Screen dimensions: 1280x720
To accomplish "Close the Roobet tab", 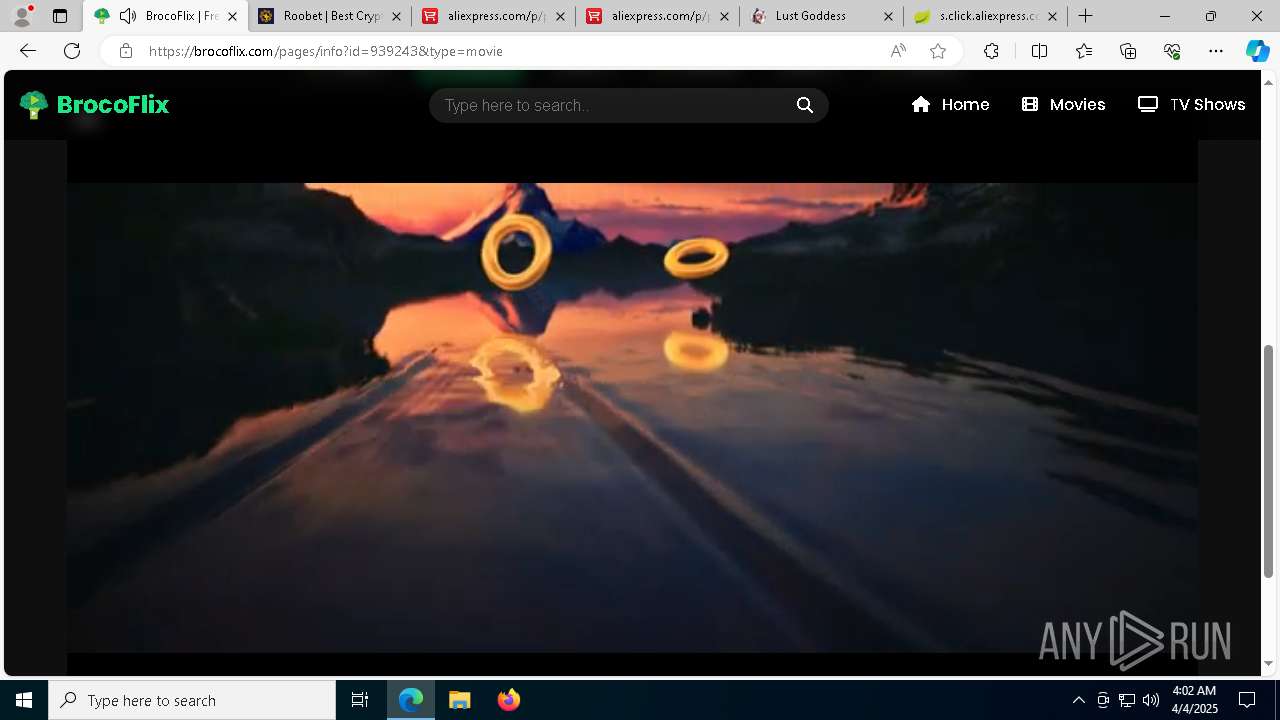I will 396,16.
